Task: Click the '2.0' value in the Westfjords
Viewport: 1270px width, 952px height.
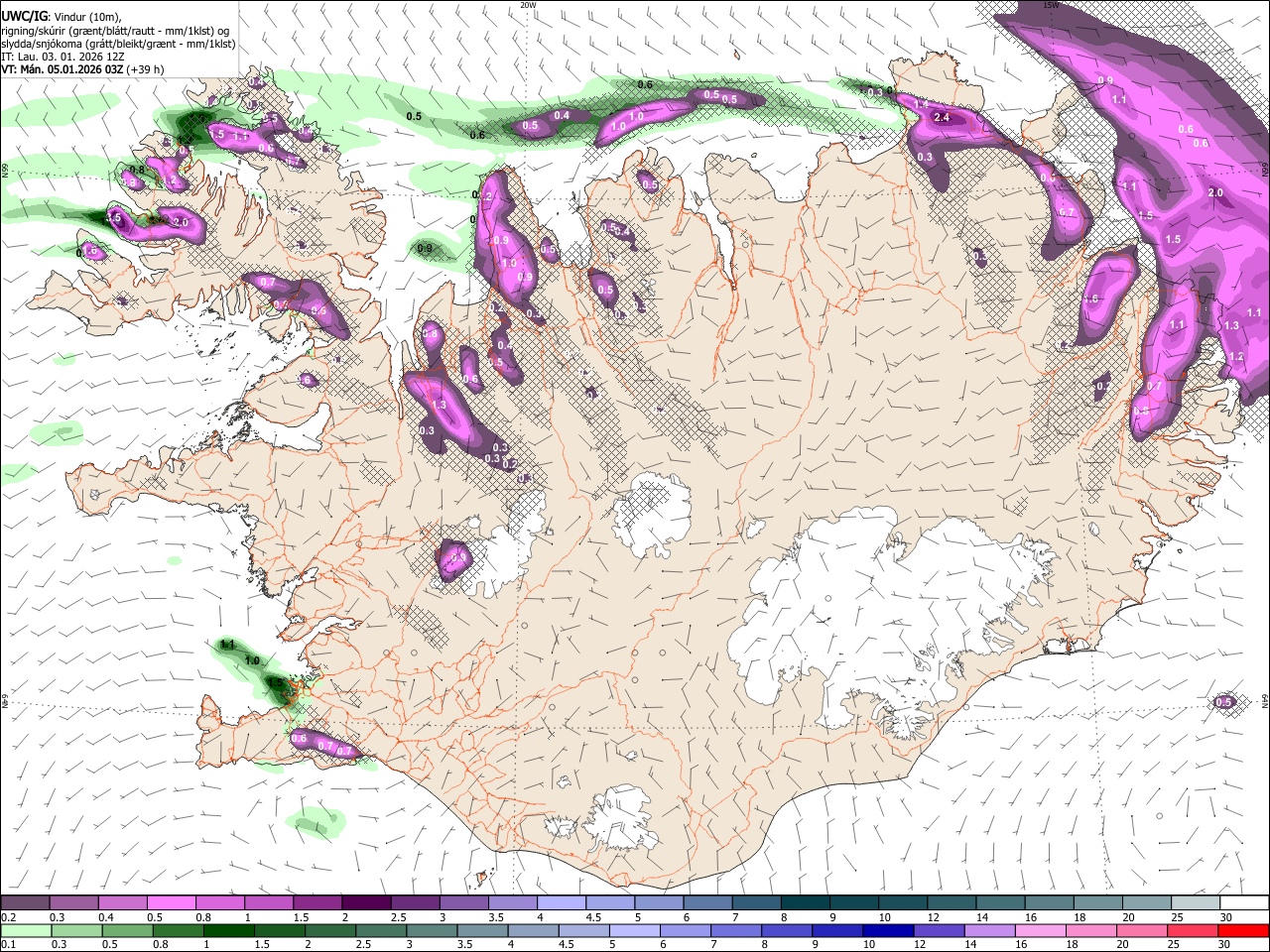Action: pos(181,223)
